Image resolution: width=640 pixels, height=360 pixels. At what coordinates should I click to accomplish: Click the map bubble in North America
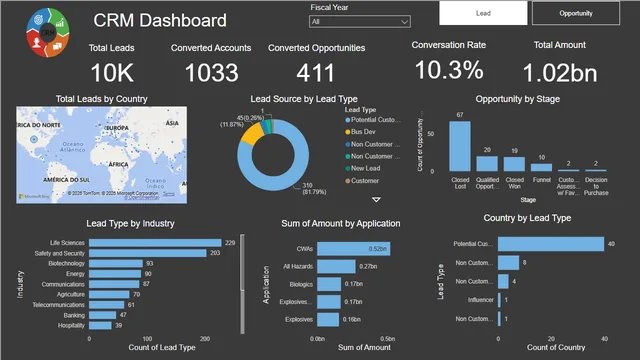pos(34,139)
